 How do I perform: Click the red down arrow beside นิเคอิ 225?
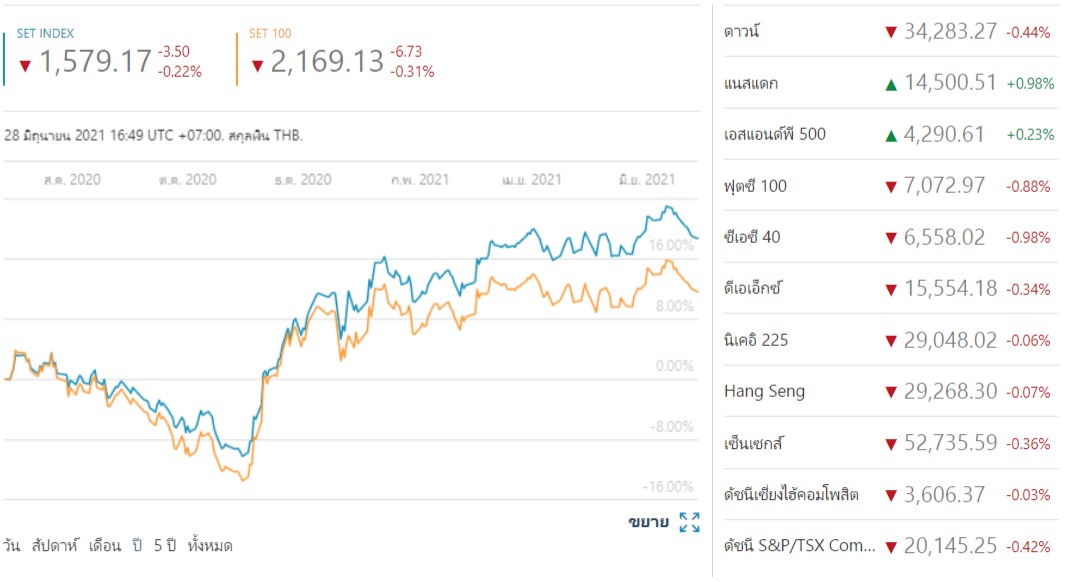[890, 341]
